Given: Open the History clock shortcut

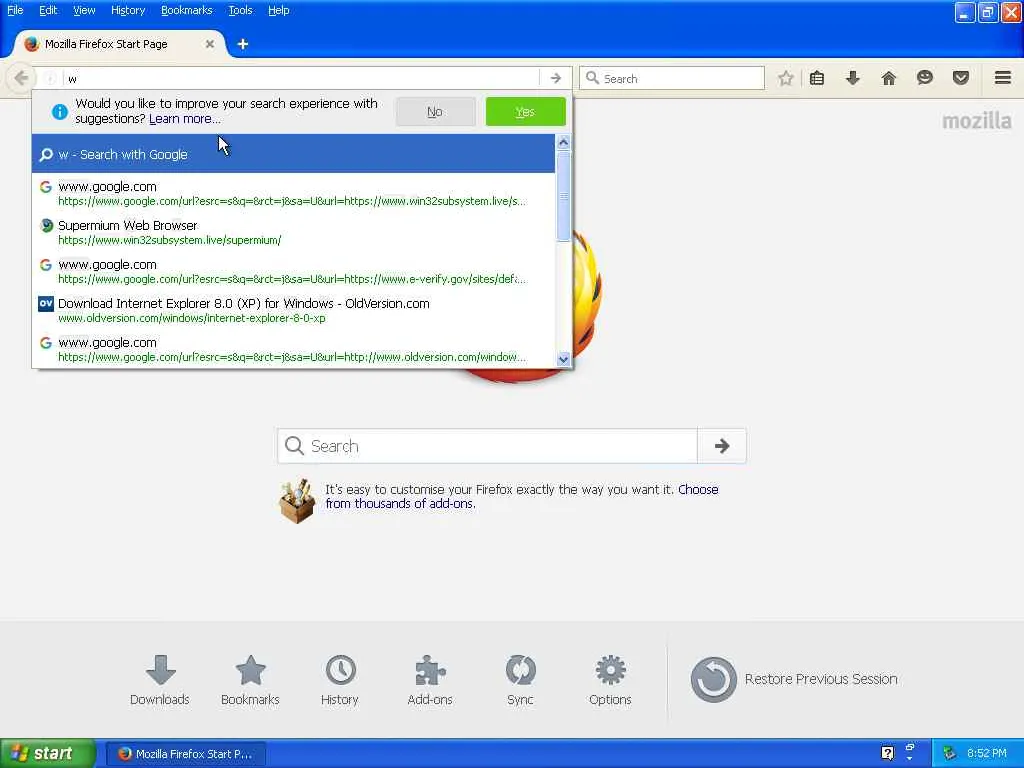Looking at the screenshot, I should click(x=340, y=680).
